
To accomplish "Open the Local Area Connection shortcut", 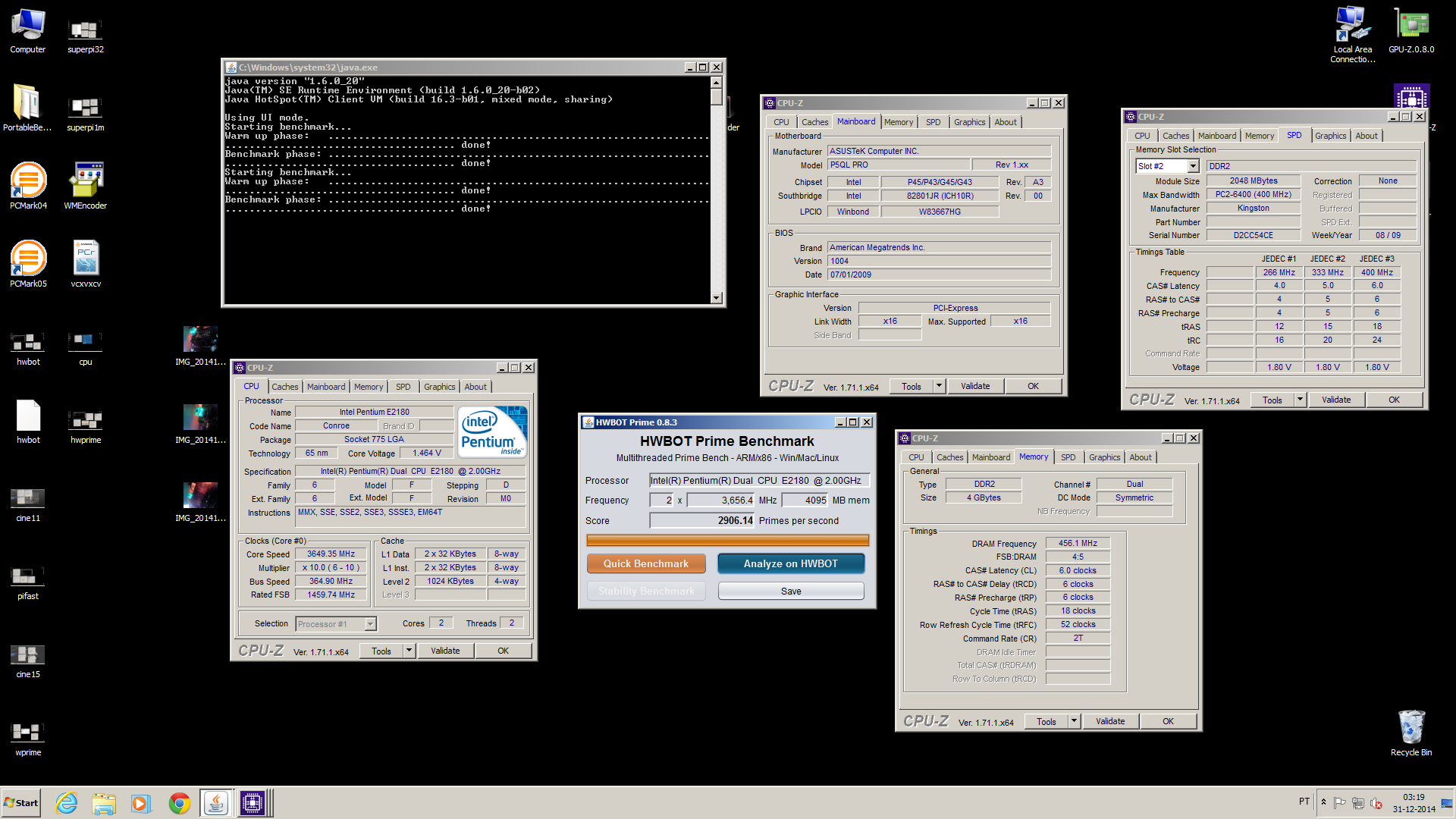I will 1353,36.
